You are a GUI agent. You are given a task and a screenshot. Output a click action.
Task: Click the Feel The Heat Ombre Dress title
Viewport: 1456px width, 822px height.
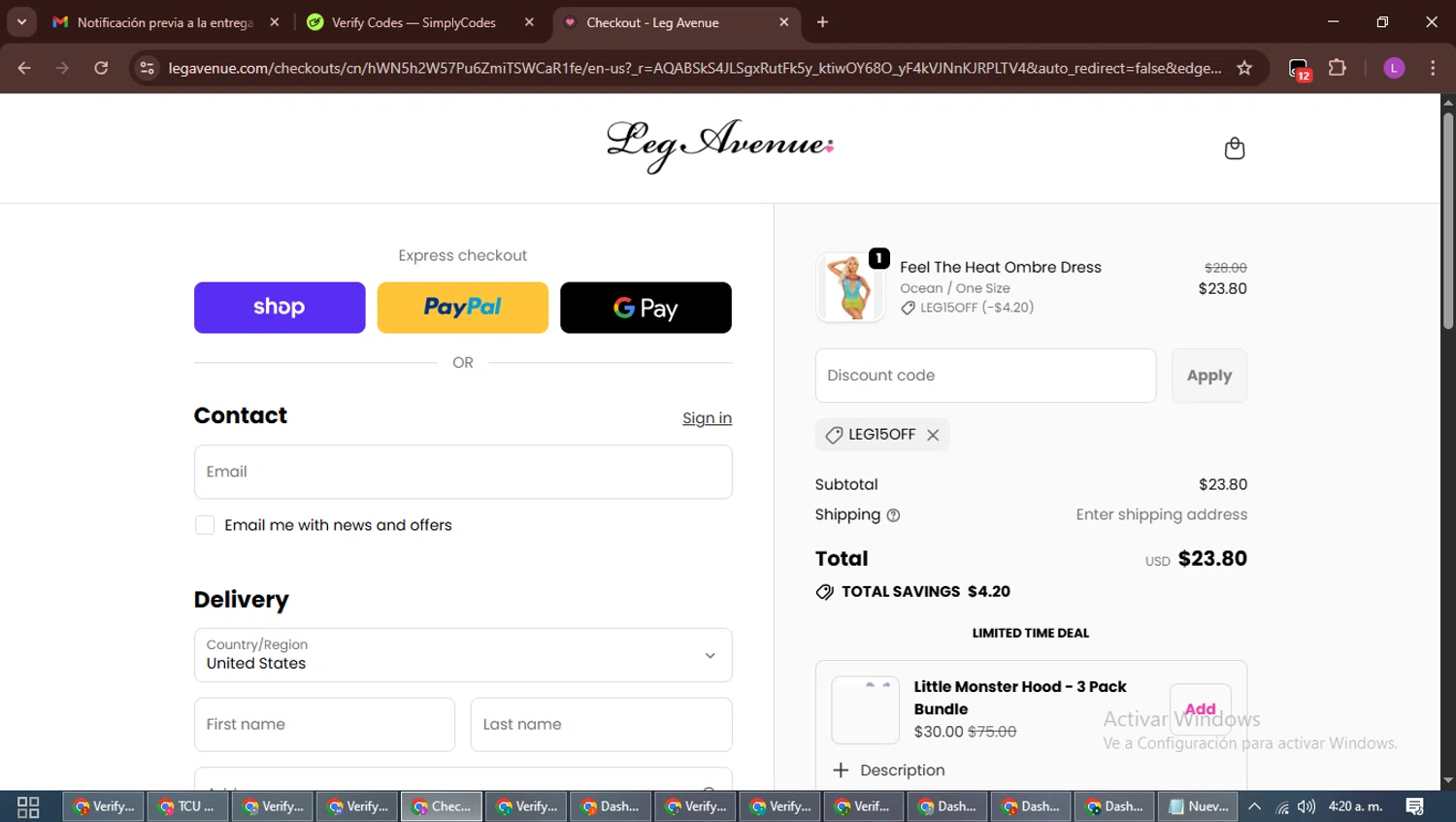(1000, 267)
